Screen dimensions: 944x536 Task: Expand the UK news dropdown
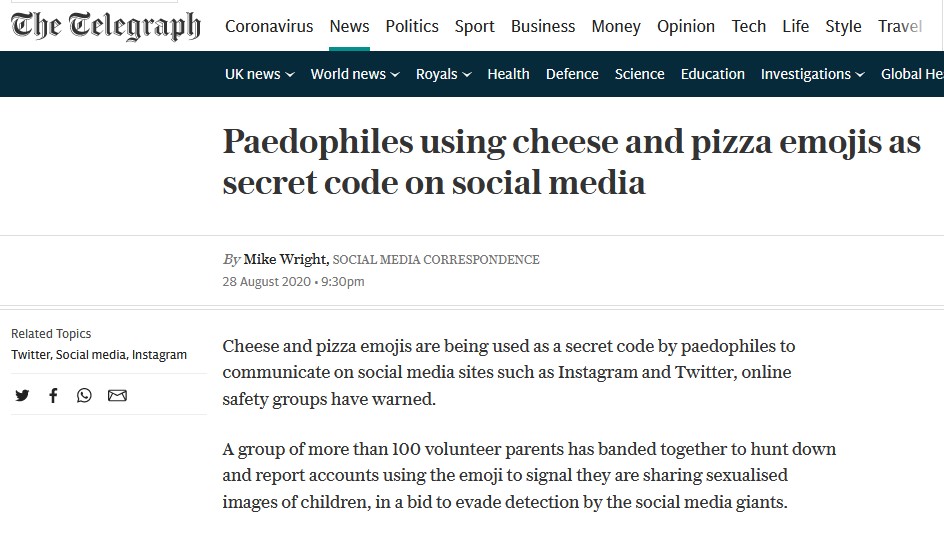tap(259, 74)
